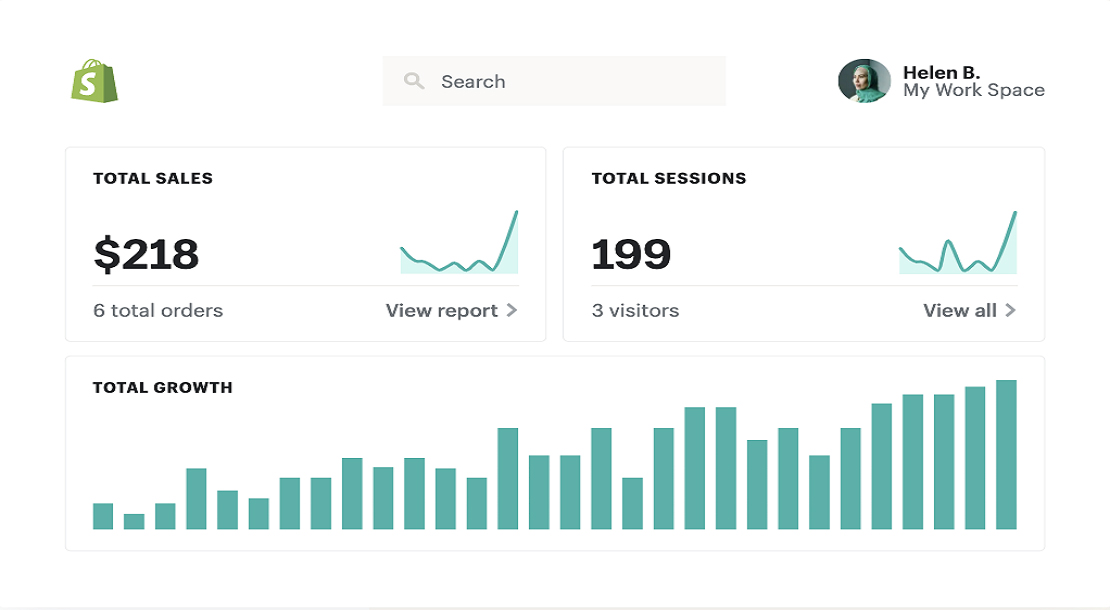This screenshot has height=610, width=1110.
Task: Click the TOTAL SESSIONS heading
Action: pyautogui.click(x=669, y=178)
